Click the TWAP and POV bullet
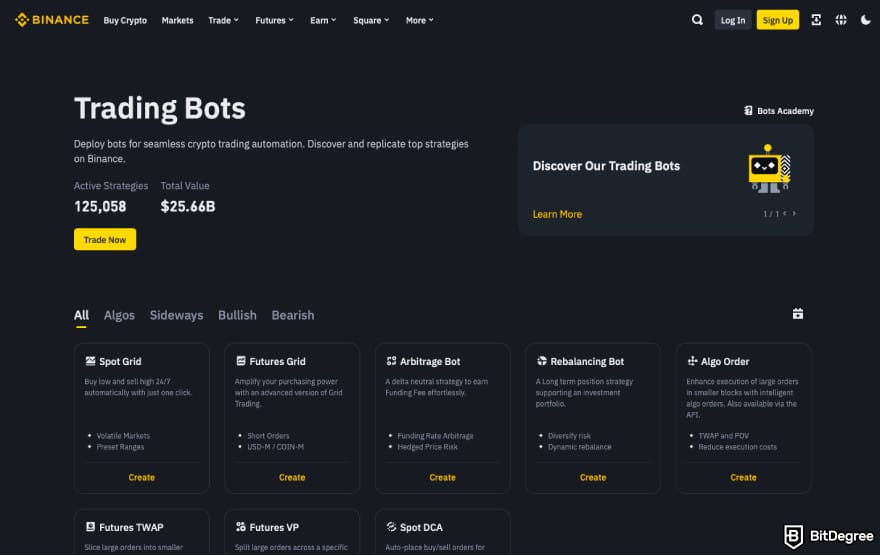The width and height of the screenshot is (880, 556). coord(723,436)
